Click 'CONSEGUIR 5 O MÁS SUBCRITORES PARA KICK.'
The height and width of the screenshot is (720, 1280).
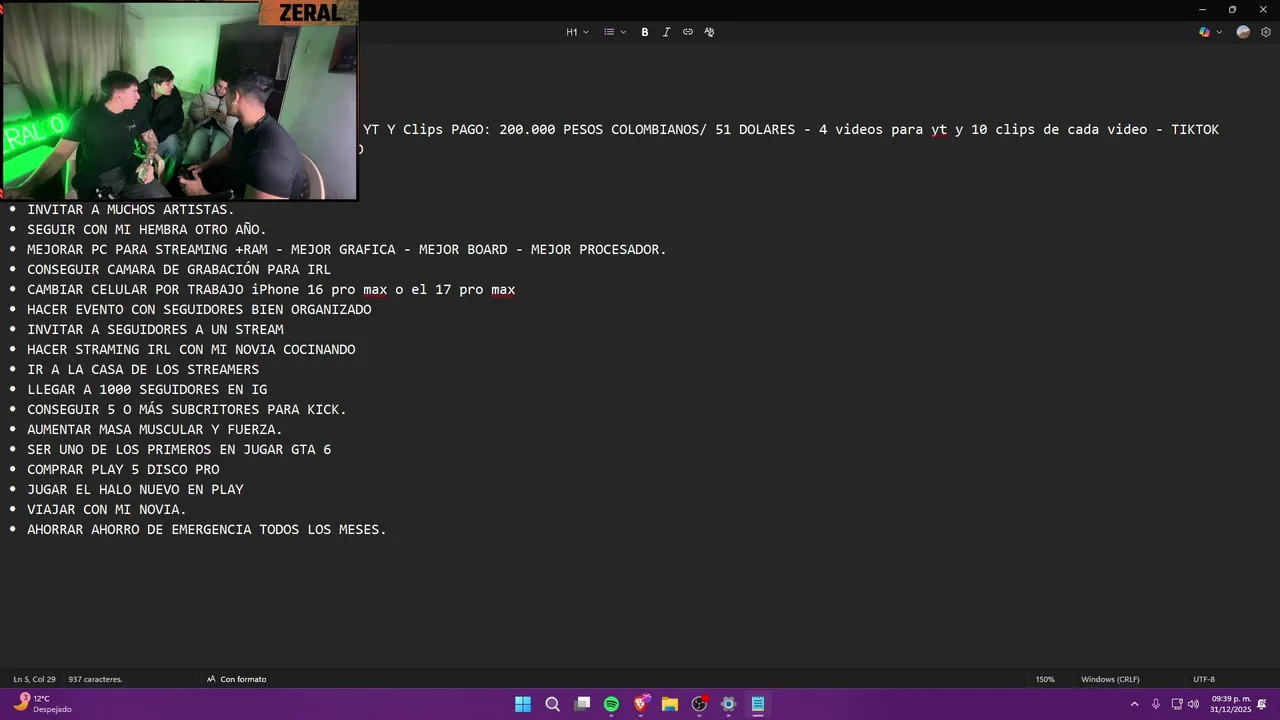pyautogui.click(x=187, y=409)
